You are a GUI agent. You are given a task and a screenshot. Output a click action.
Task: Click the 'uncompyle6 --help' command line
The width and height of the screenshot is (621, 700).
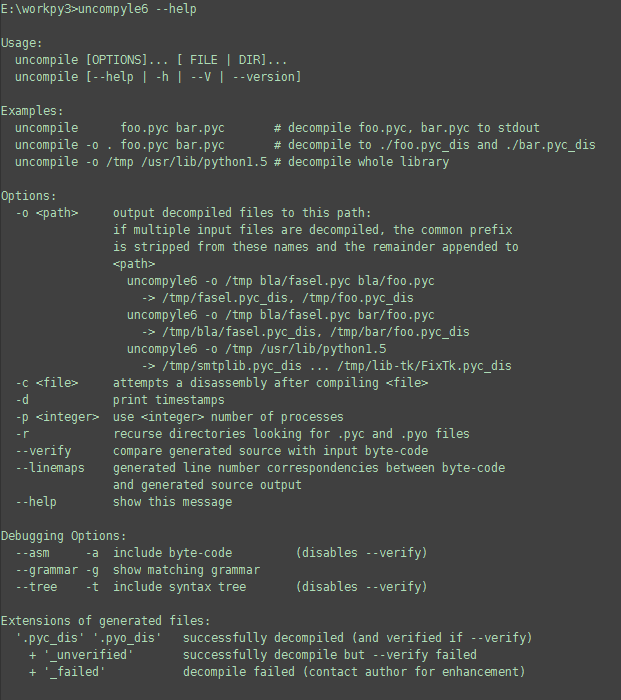[98, 9]
